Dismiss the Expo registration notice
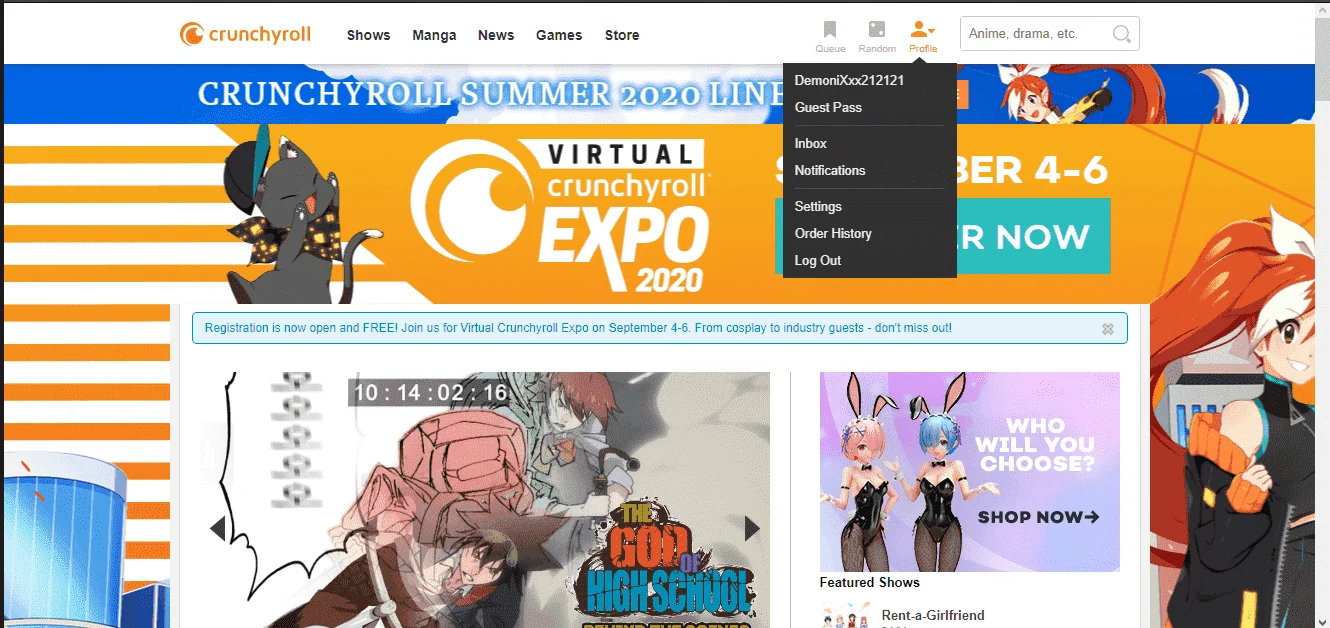The height and width of the screenshot is (628, 1330). pos(1107,329)
